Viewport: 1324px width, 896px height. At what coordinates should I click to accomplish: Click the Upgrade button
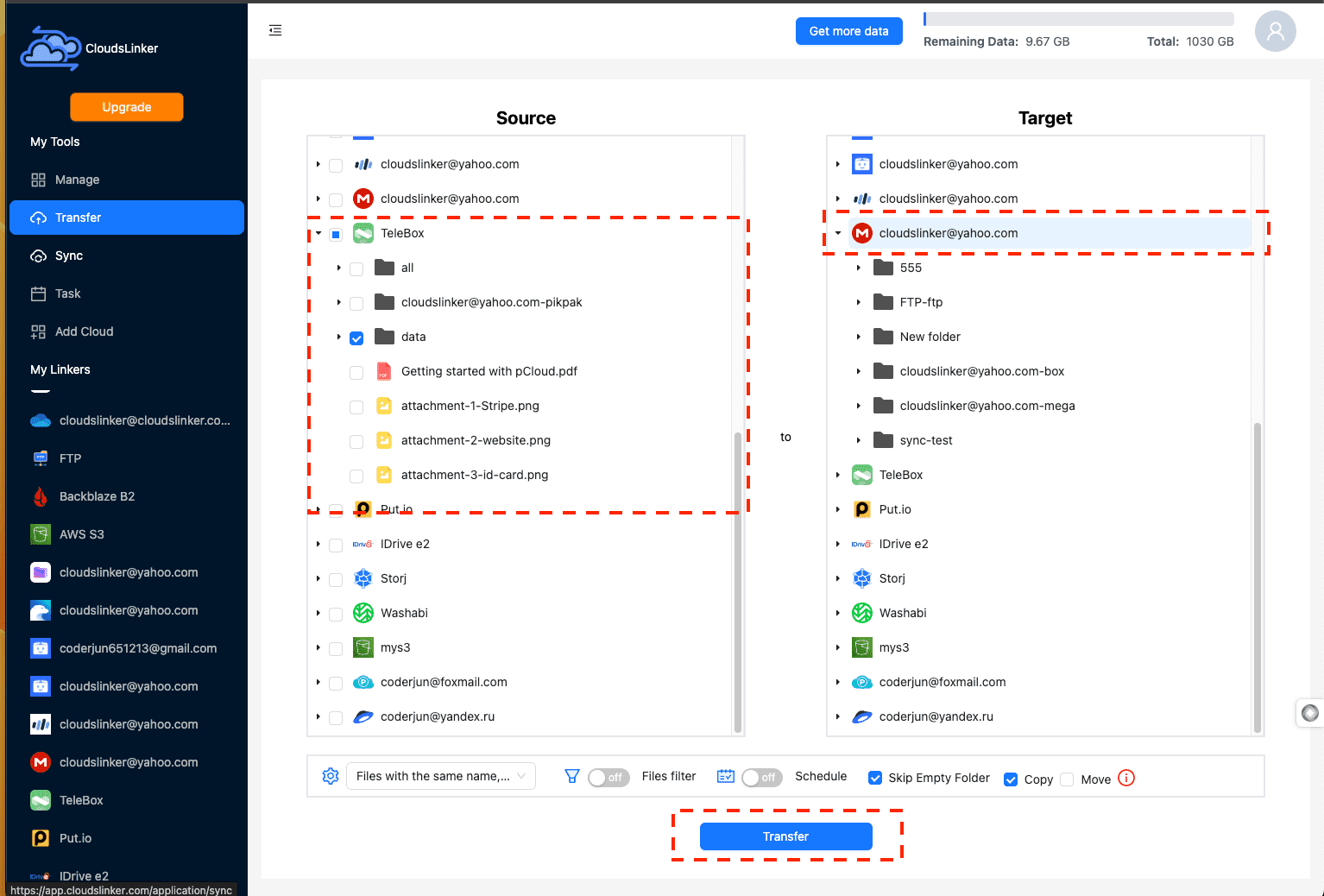tap(127, 107)
